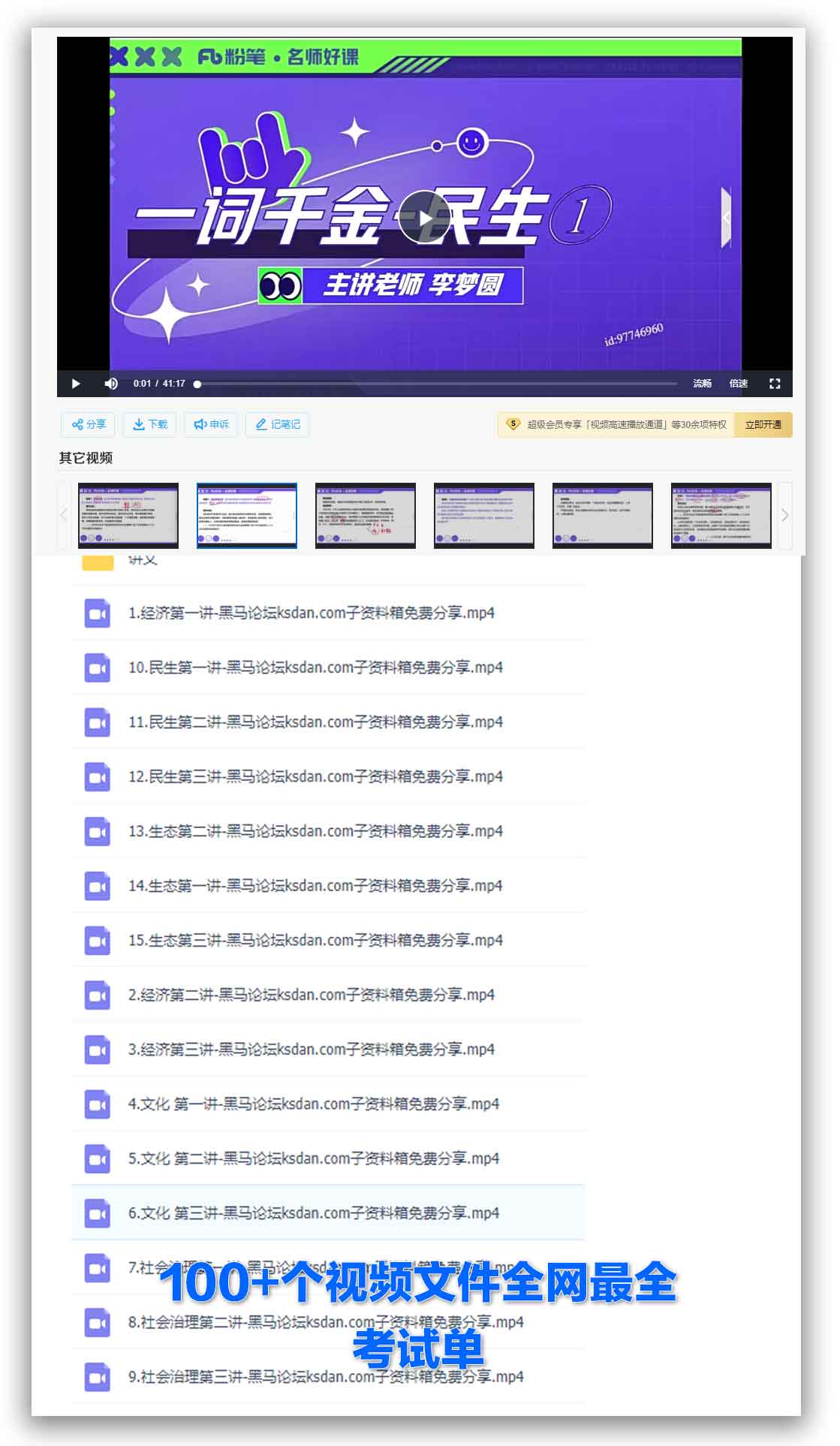Select the sixth video thumbnail in 其它视频

(721, 515)
